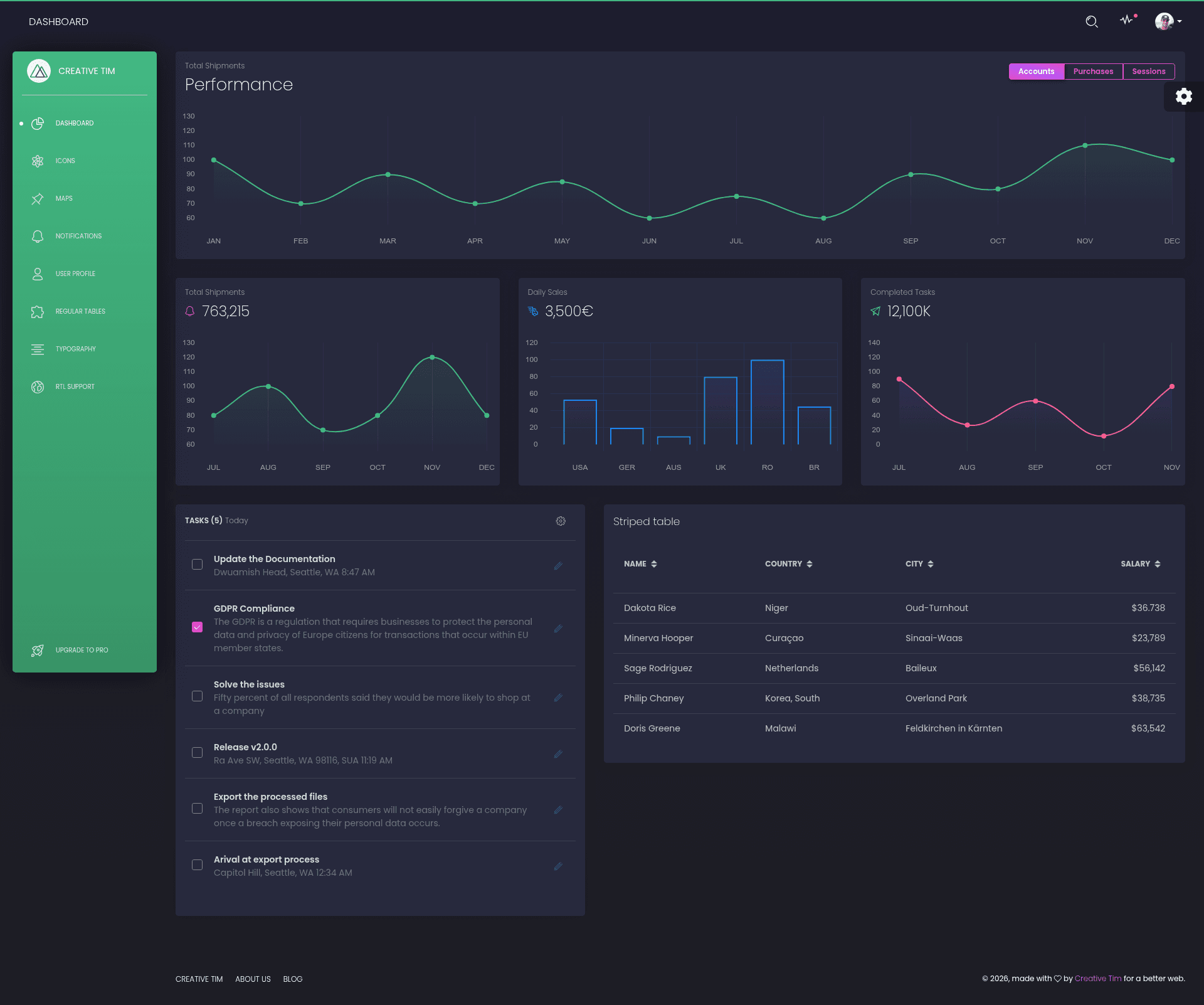The width and height of the screenshot is (1204, 1005).
Task: Click the RO bar in Daily Sales
Action: pos(768,402)
